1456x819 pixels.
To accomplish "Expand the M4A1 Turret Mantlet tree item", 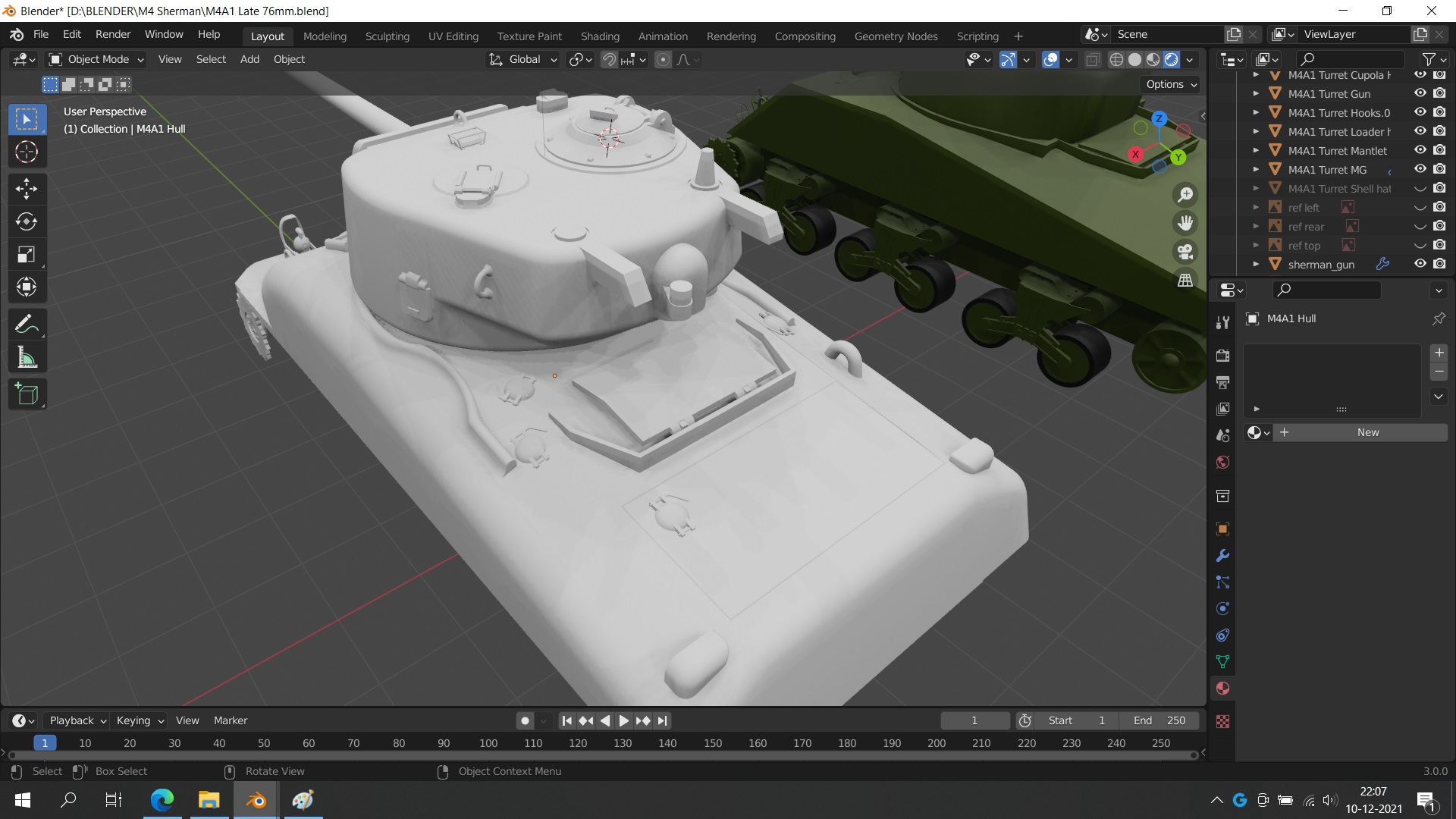I will [1256, 150].
